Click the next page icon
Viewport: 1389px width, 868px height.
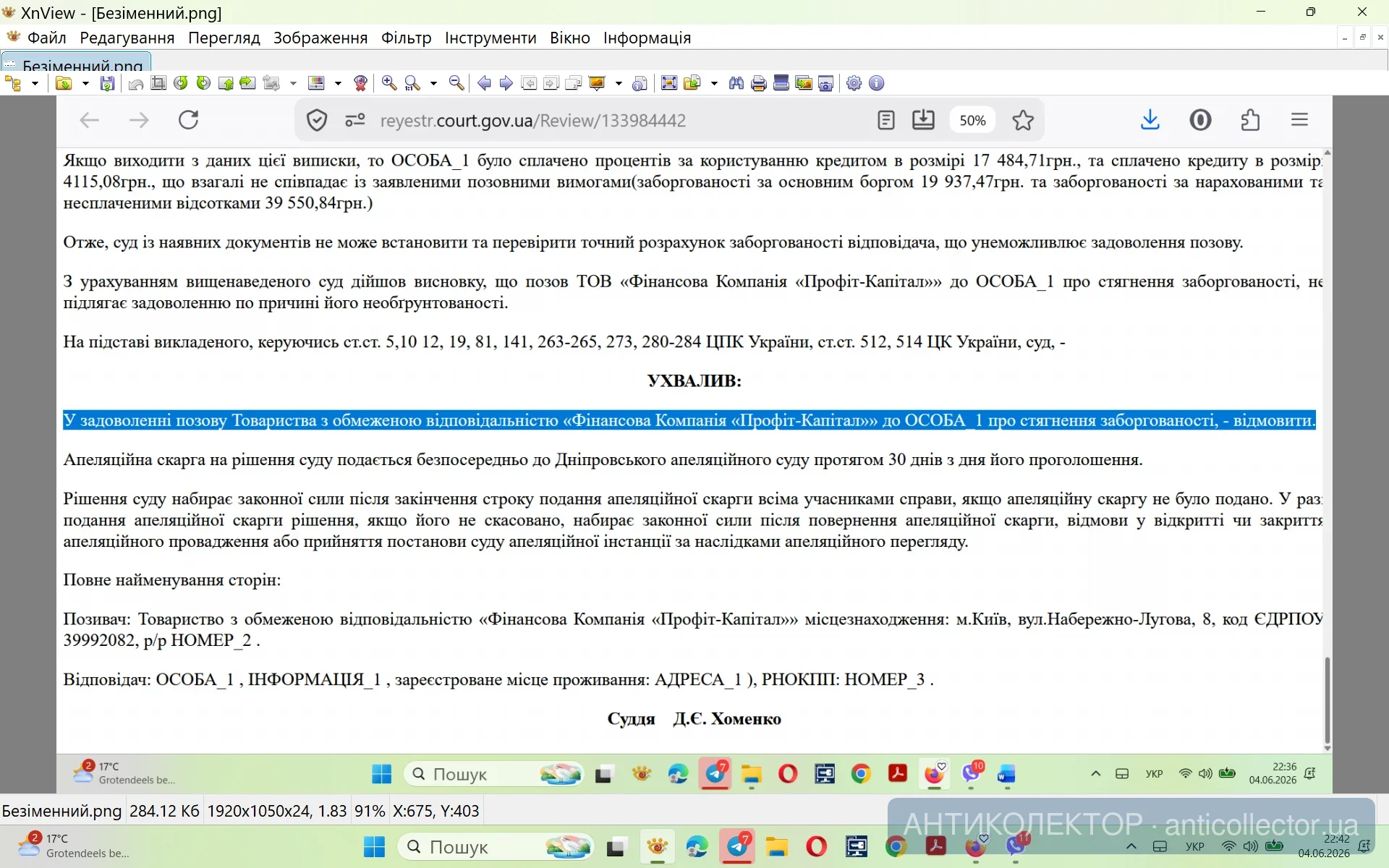(551, 83)
